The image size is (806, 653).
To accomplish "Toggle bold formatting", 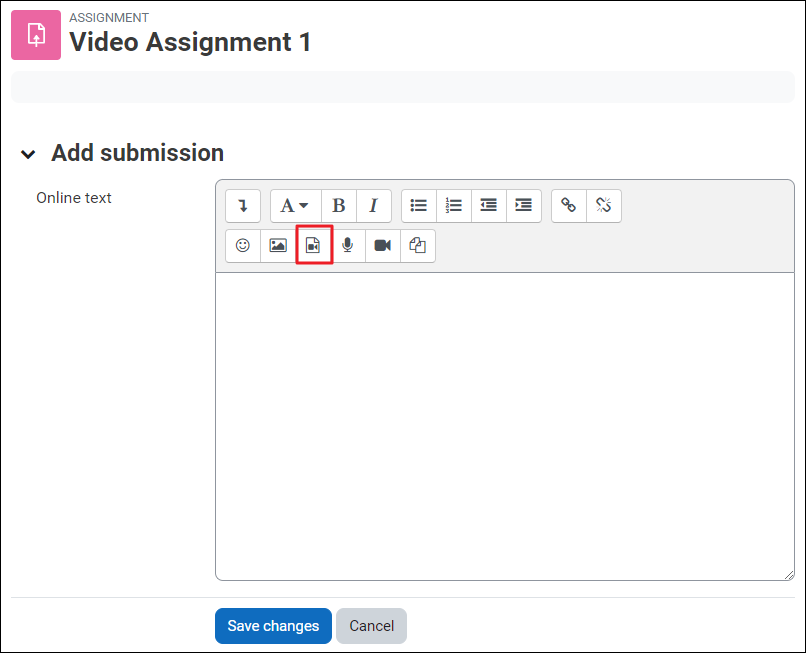I will [x=338, y=205].
